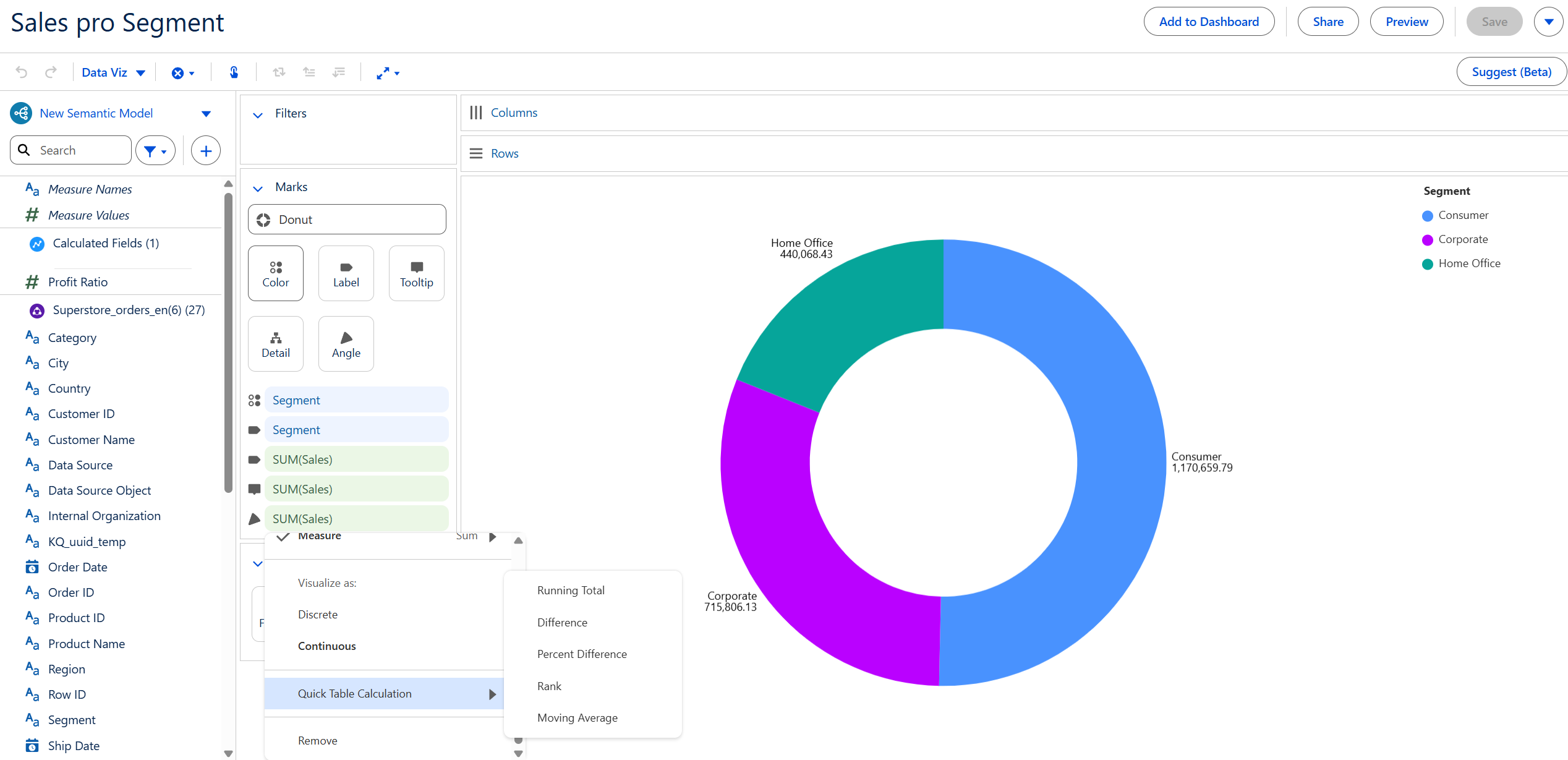Collapse the Filters section
Viewport: 1568px width, 760px height.
(x=258, y=114)
